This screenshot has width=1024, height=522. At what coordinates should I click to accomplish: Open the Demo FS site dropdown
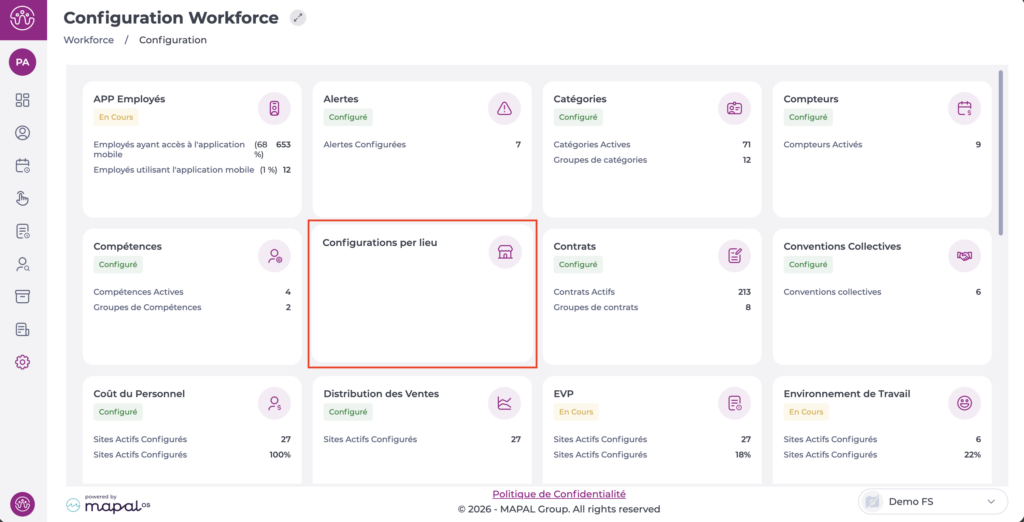click(932, 501)
